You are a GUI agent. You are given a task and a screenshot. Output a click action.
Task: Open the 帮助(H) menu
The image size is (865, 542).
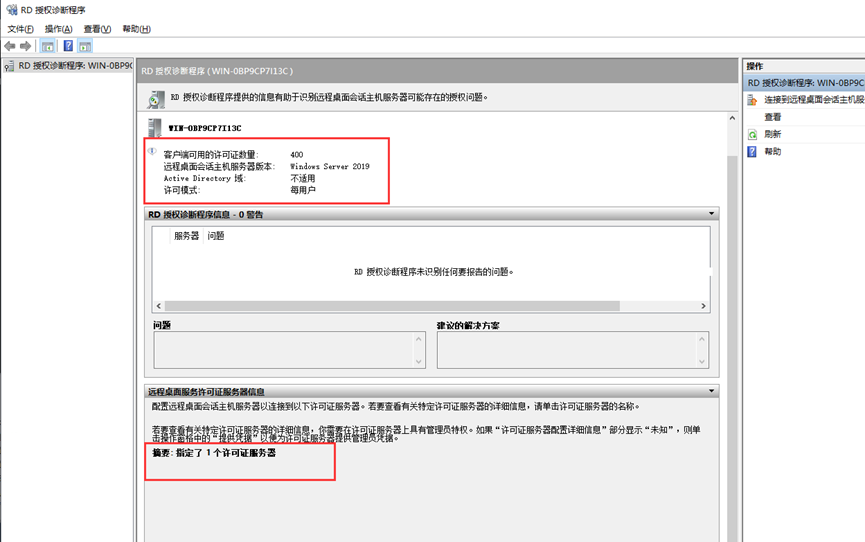click(136, 29)
